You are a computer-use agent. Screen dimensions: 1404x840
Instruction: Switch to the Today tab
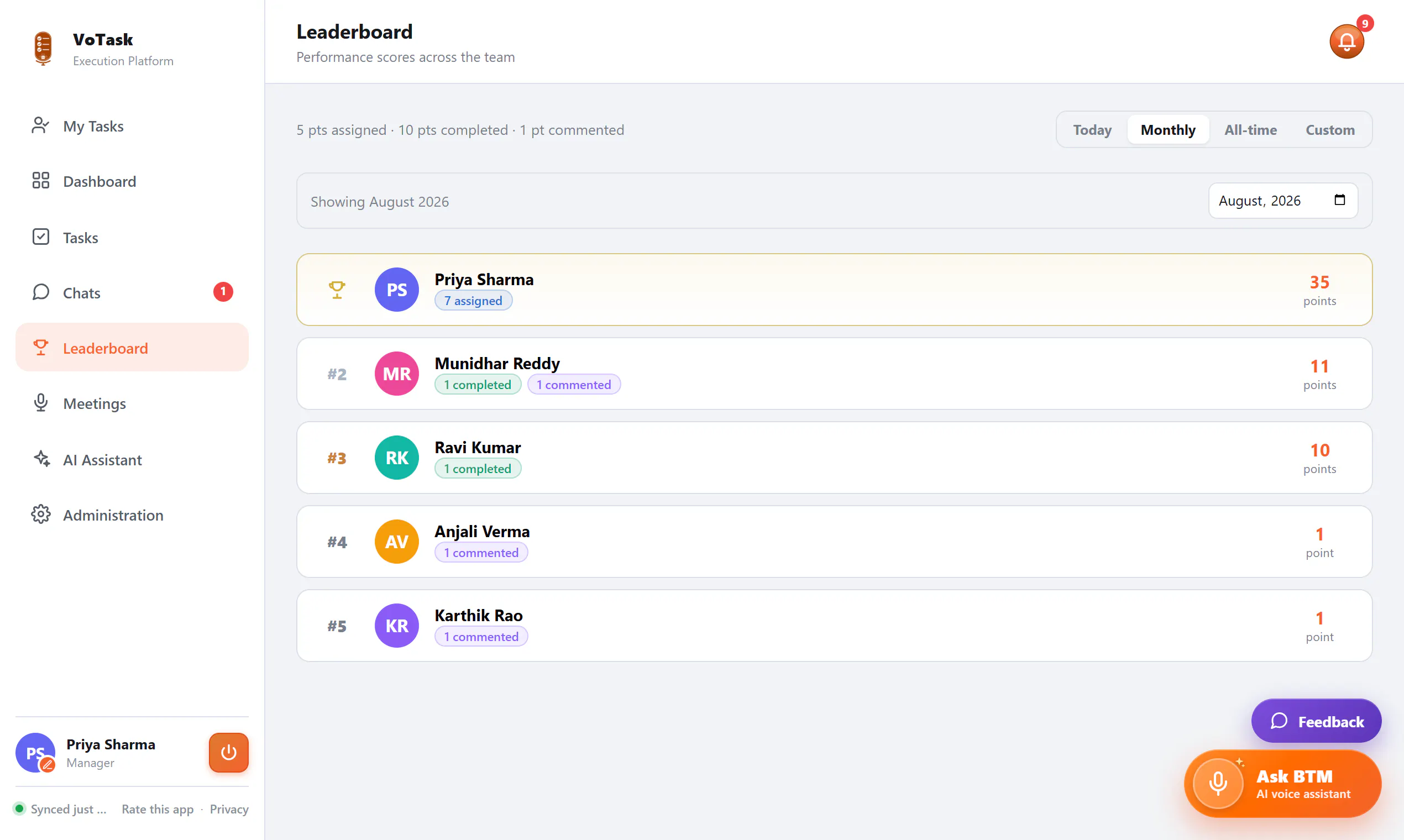tap(1093, 130)
